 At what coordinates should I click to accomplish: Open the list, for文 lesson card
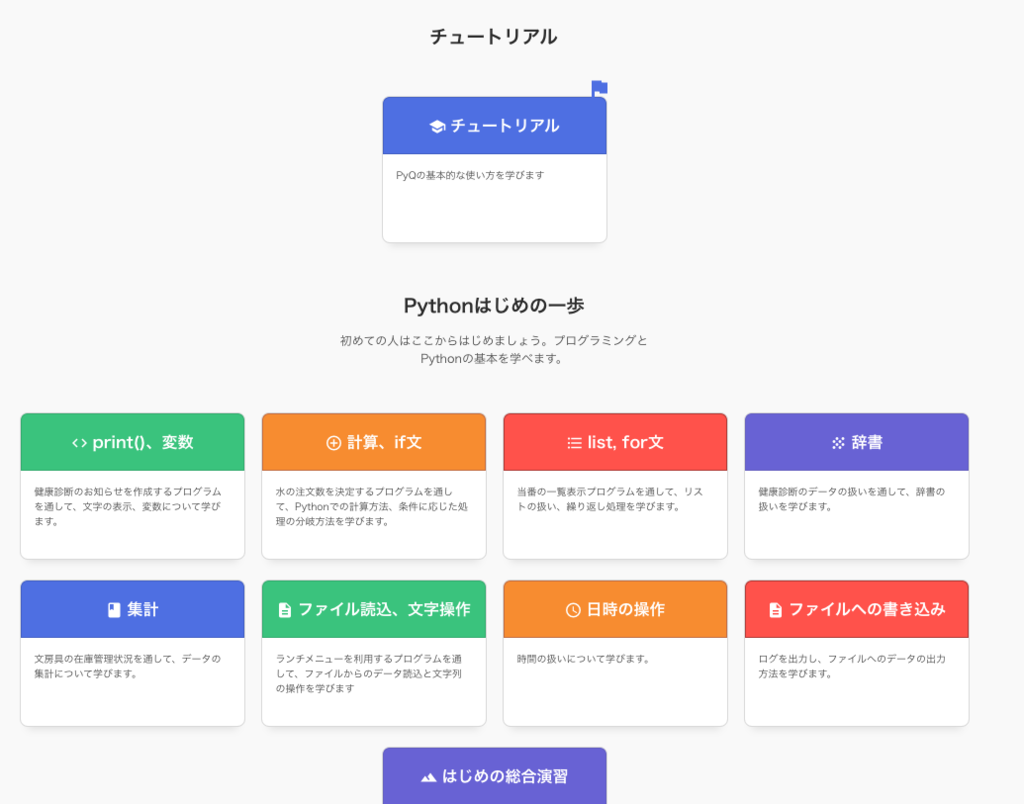point(615,486)
